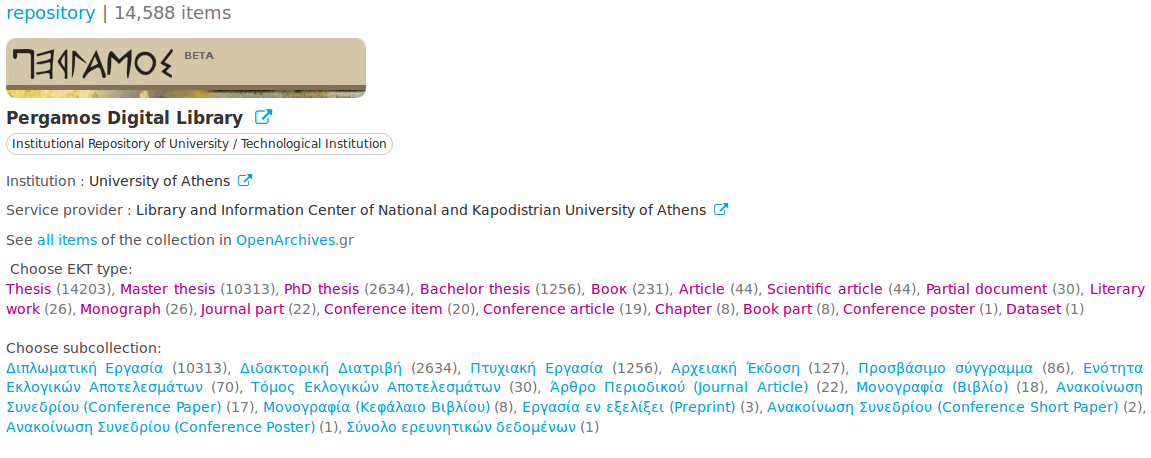Click the Pergamos BETA logo banner
This screenshot has height=458, width=1151.
click(x=186, y=68)
